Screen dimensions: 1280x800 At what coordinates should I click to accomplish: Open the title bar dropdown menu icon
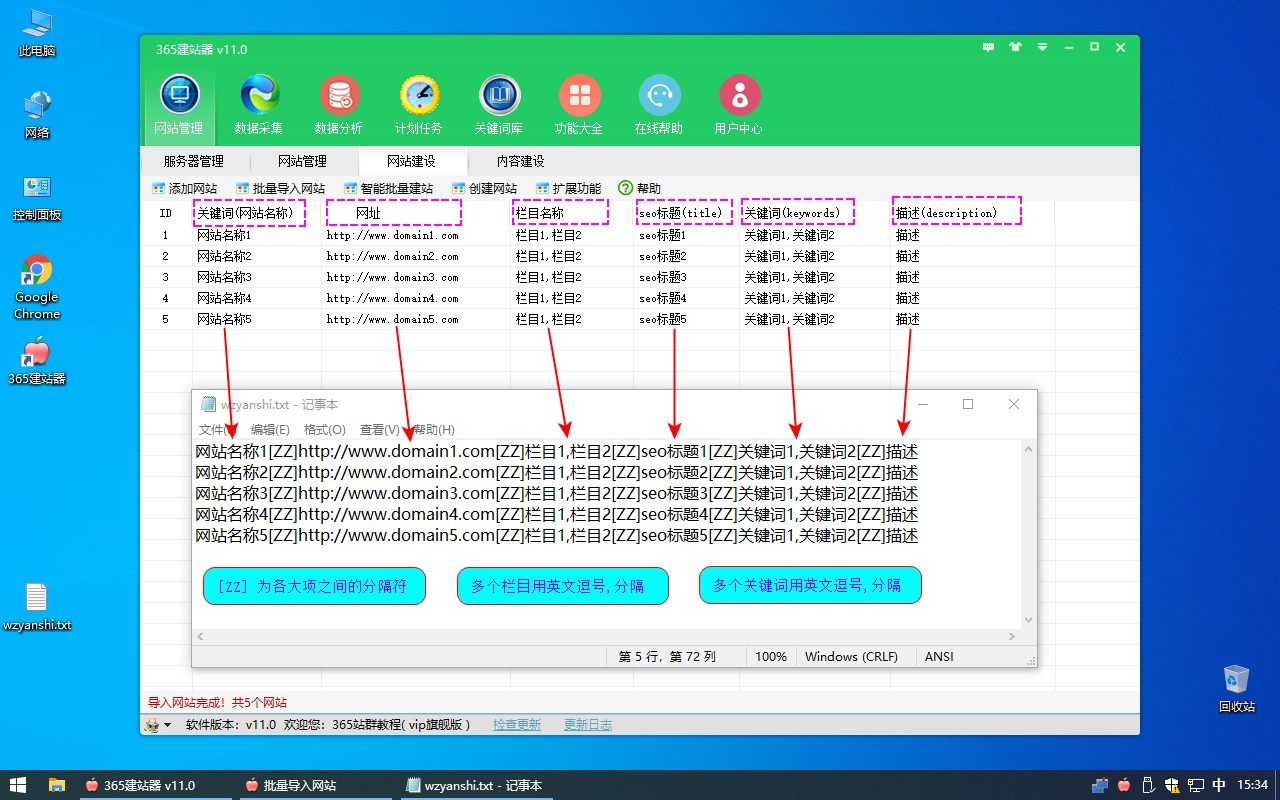1042,47
